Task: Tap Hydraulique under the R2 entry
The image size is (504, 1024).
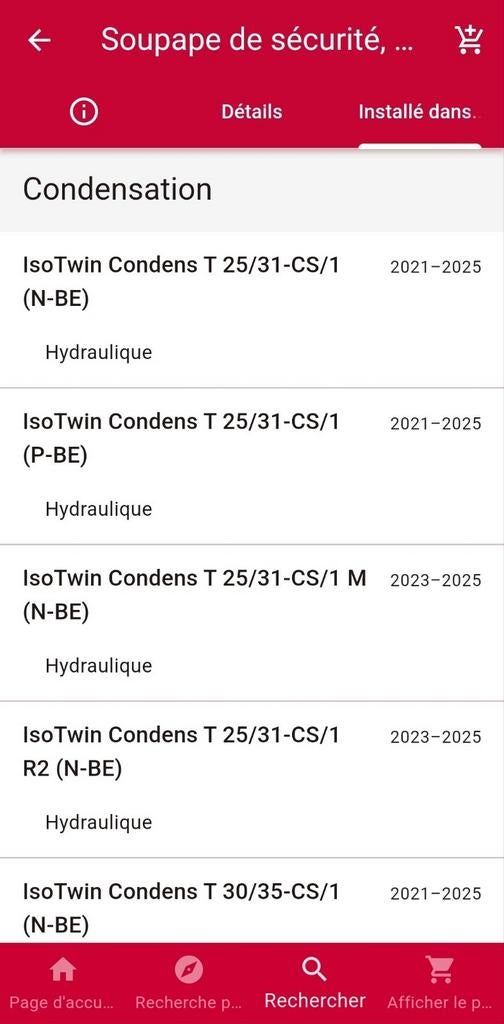Action: 99,823
